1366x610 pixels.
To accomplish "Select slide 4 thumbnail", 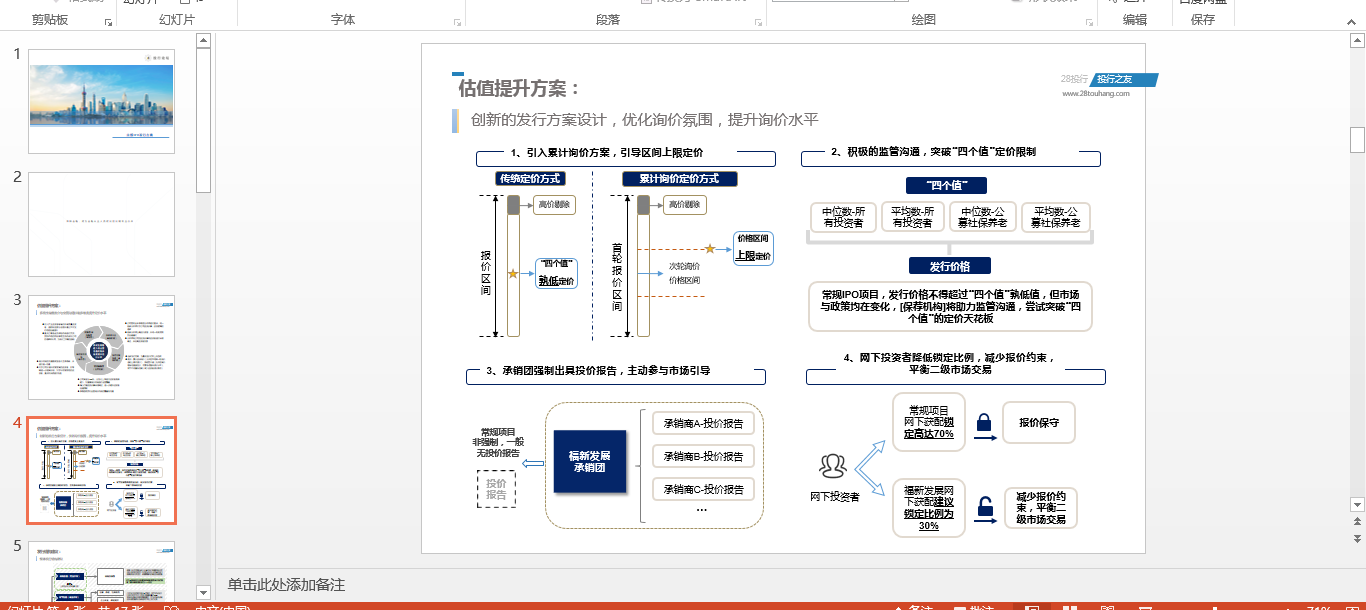I will pos(101,470).
